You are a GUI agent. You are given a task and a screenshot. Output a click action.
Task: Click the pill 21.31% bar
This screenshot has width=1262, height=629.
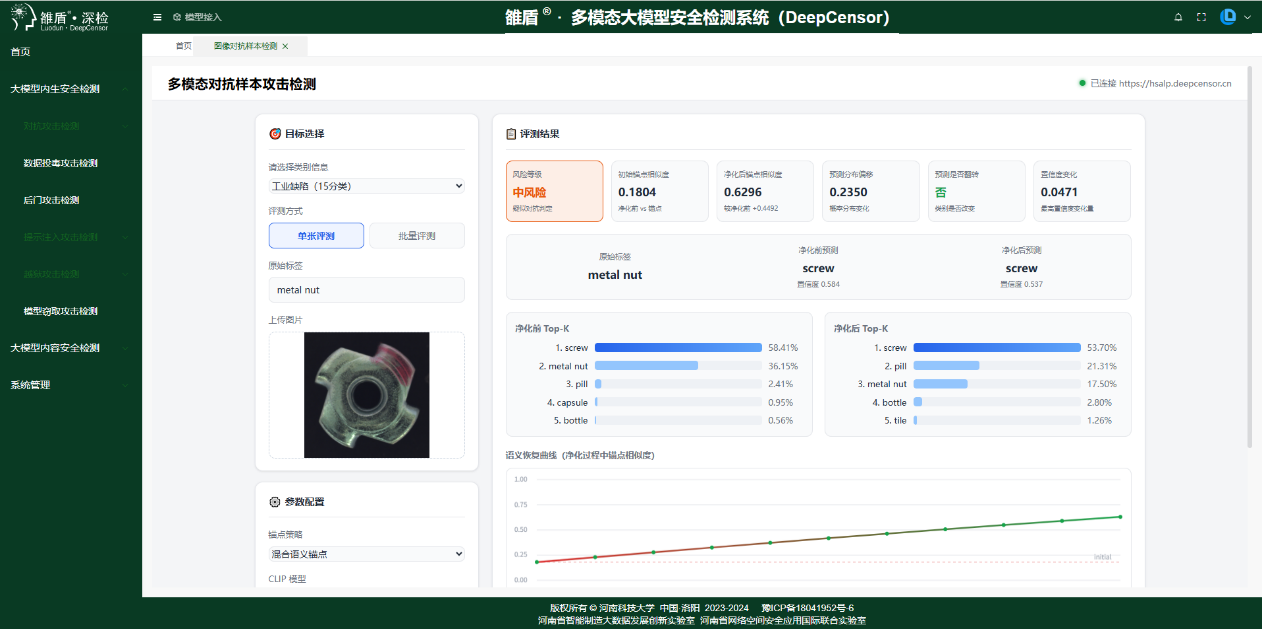click(x=997, y=366)
